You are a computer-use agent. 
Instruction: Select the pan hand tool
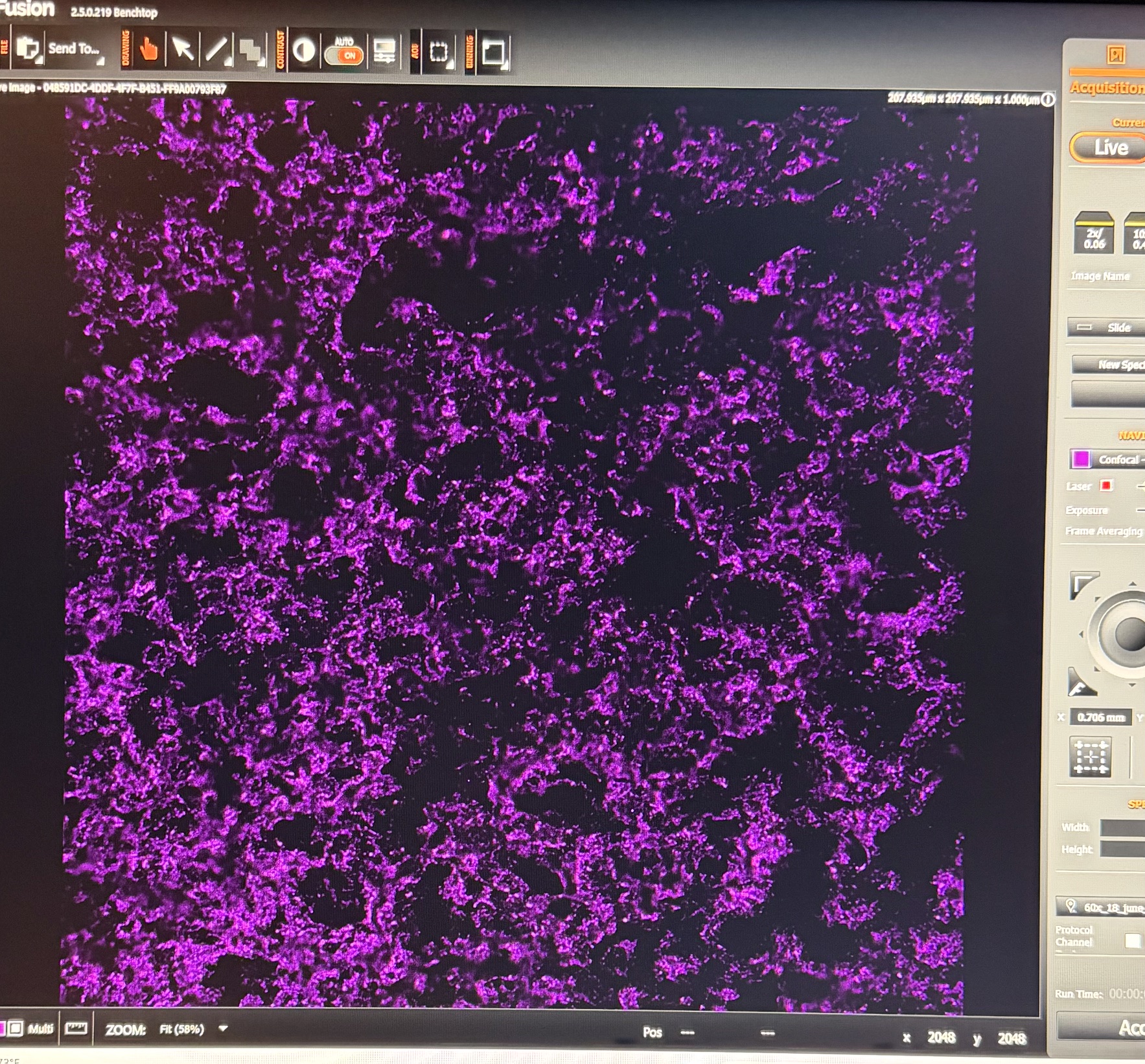148,49
